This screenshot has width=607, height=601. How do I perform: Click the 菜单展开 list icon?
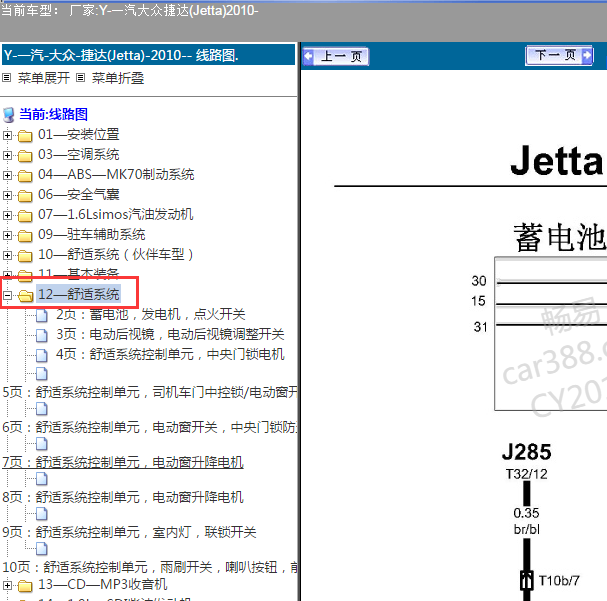pos(7,78)
